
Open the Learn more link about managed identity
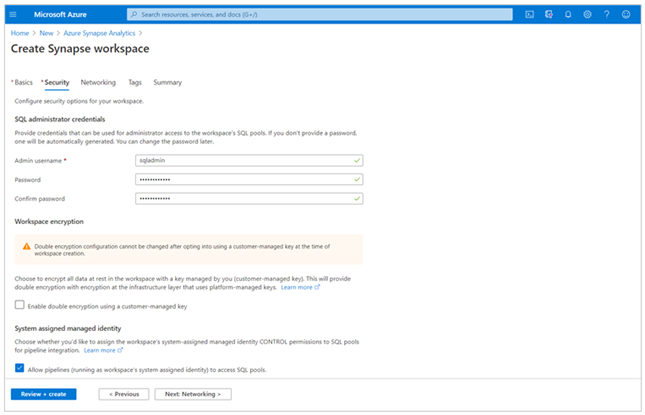[x=103, y=350]
